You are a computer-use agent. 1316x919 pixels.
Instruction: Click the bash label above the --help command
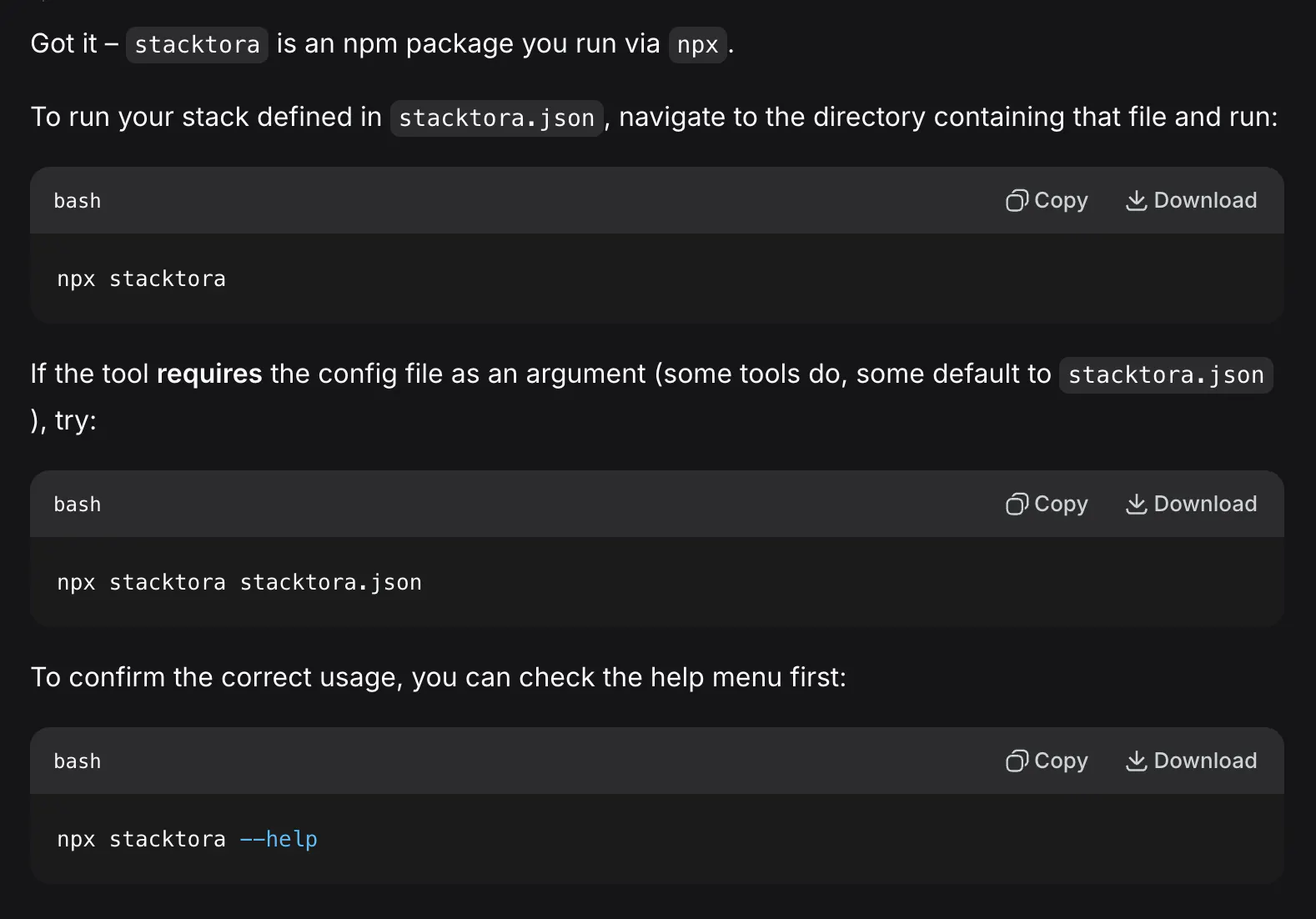coord(78,761)
